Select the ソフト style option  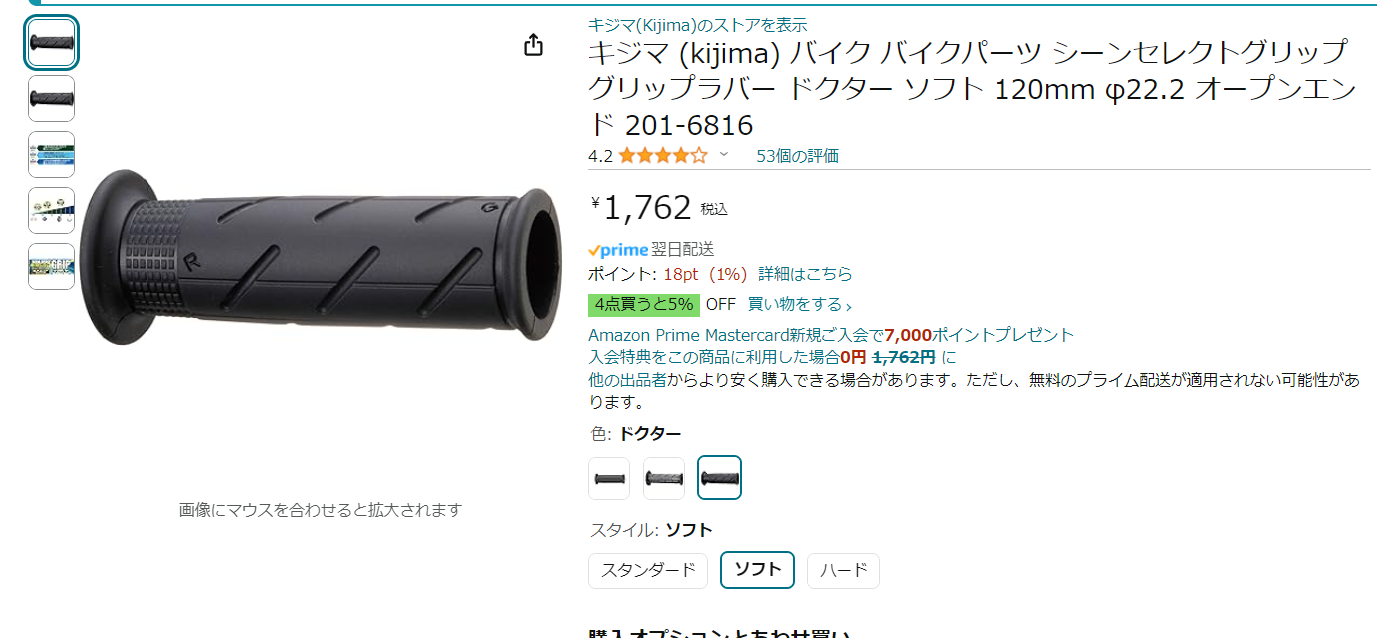pyautogui.click(x=758, y=570)
